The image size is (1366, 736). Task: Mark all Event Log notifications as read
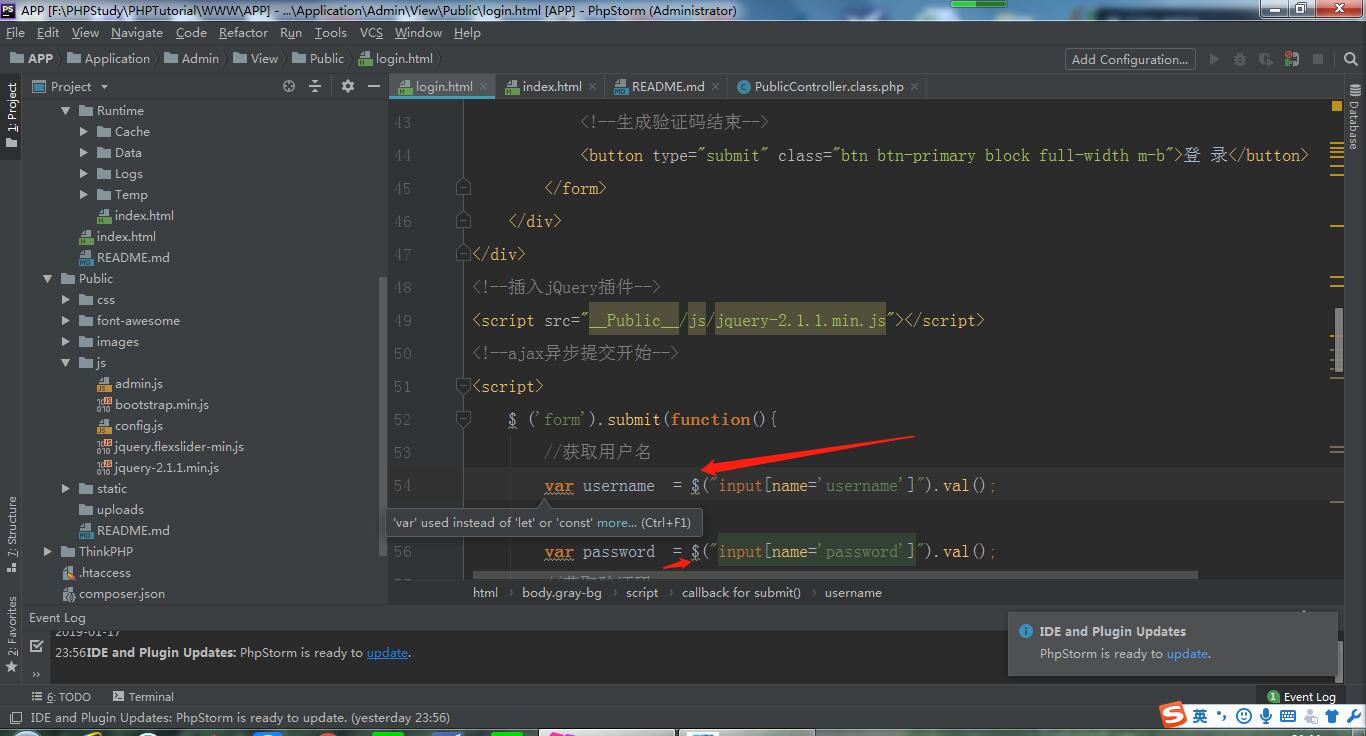(36, 646)
